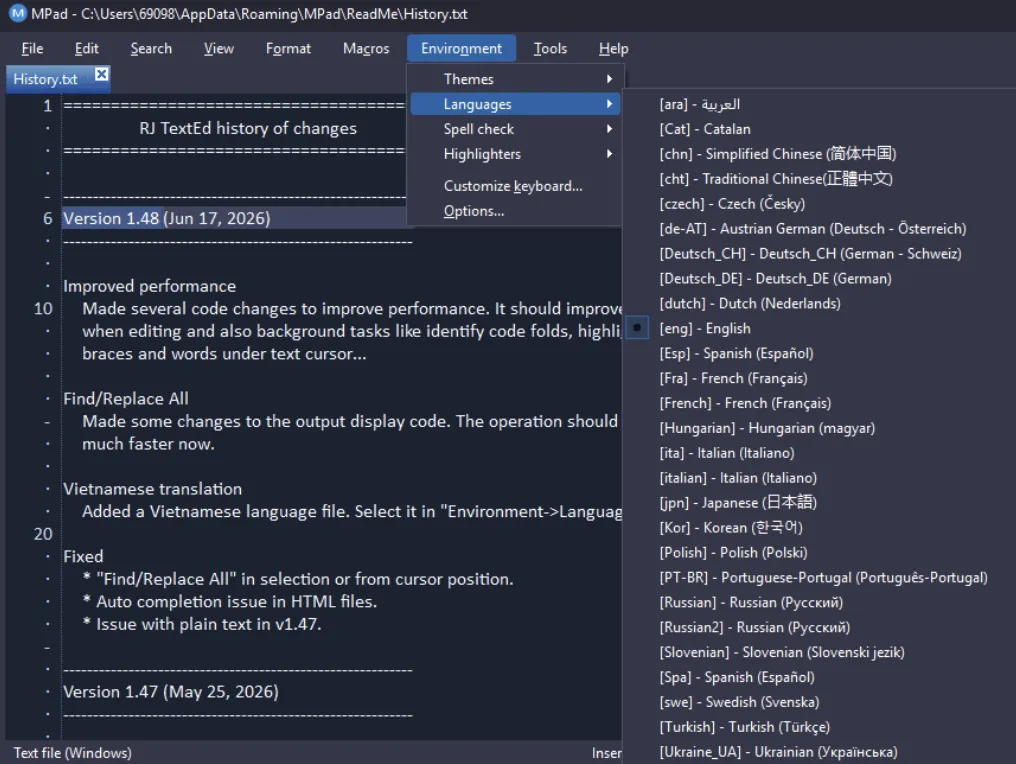Switch language to Simplified Chinese
This screenshot has height=764, width=1016.
pos(778,154)
